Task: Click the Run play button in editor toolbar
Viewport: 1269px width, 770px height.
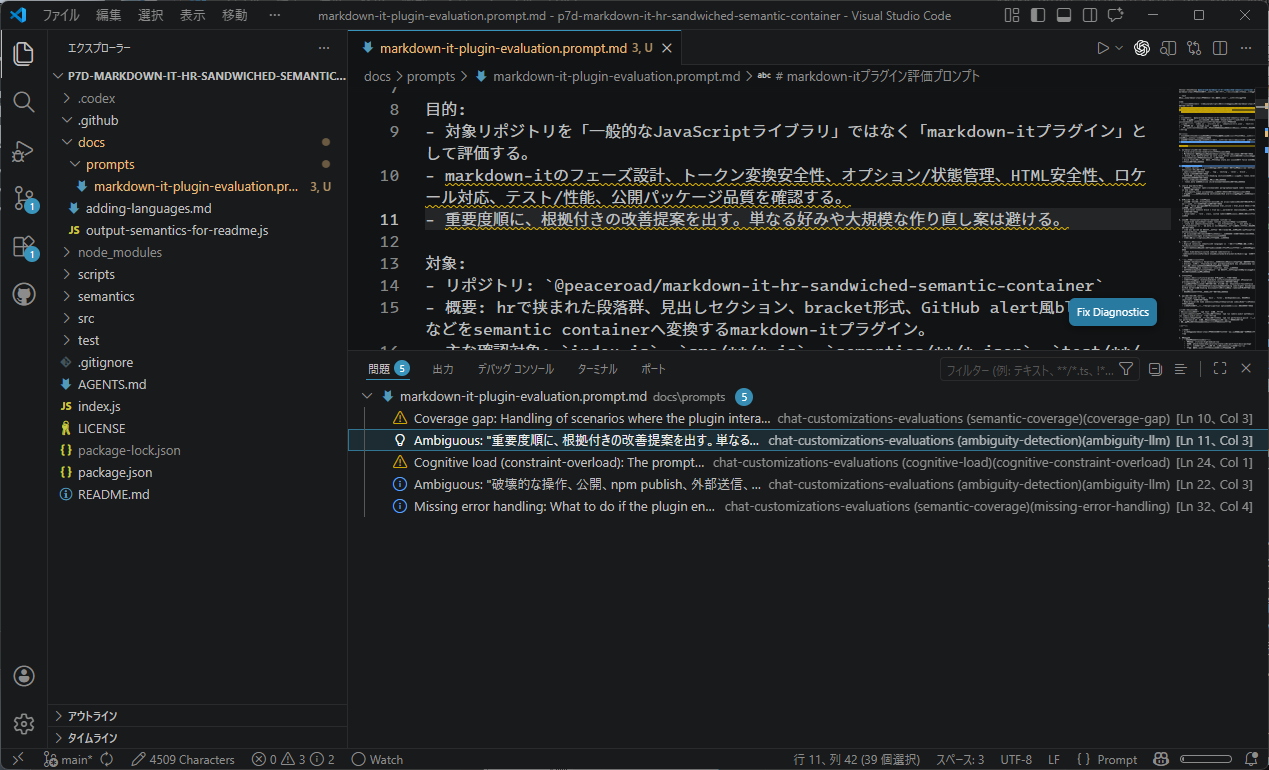Action: pos(1103,48)
